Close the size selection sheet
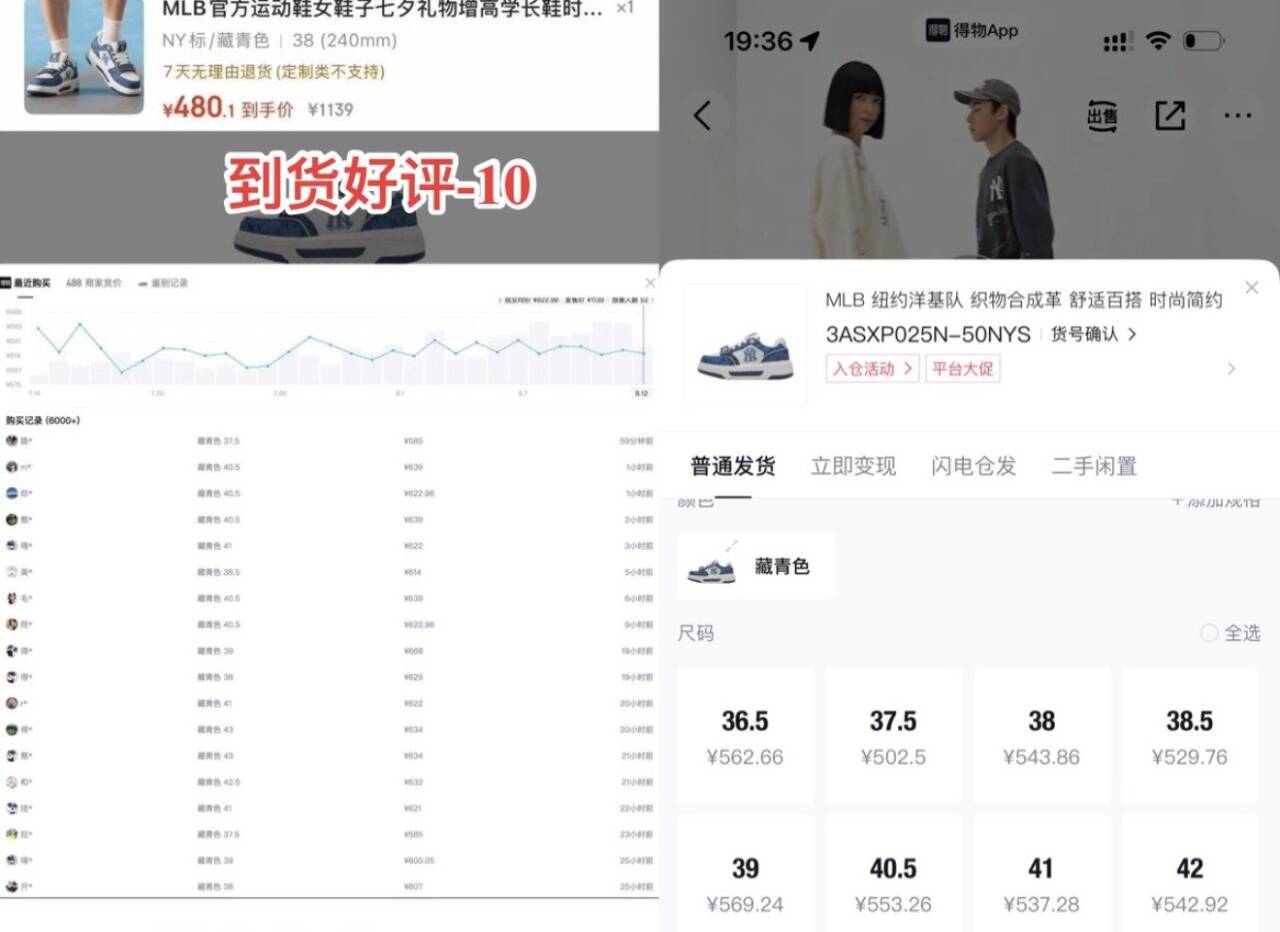This screenshot has width=1280, height=932. [1252, 288]
